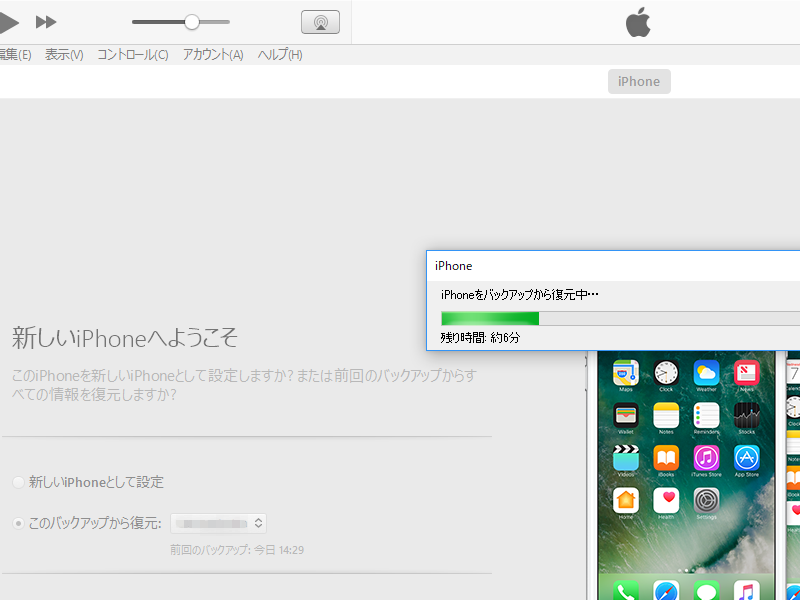Click the News app icon on iPhone image
The image size is (800, 600).
746,372
